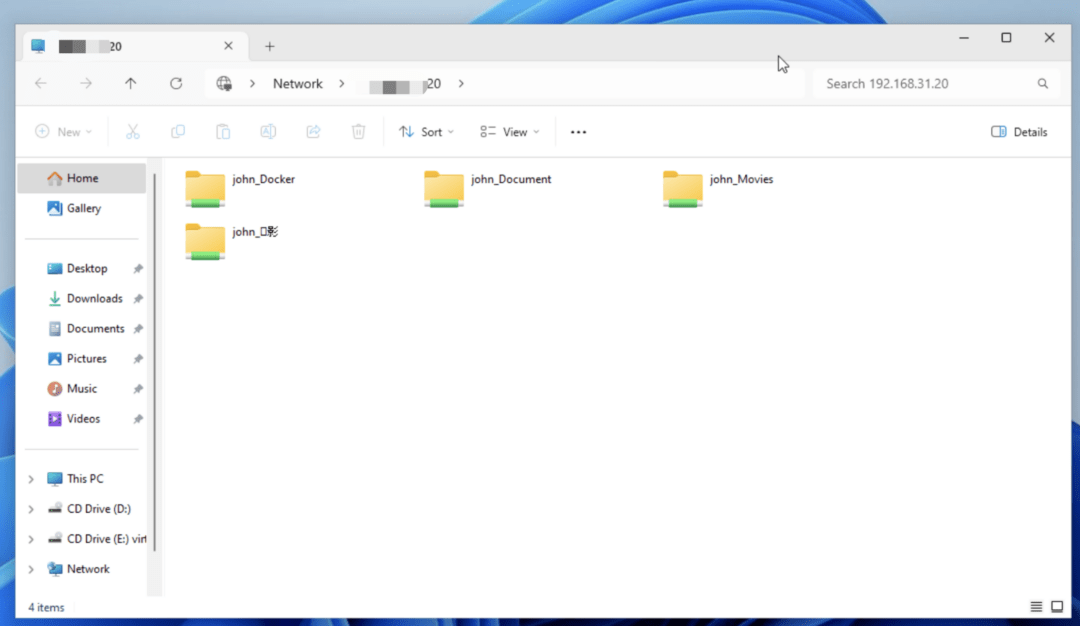Open the Sort dropdown menu
1080x626 pixels.
point(426,132)
